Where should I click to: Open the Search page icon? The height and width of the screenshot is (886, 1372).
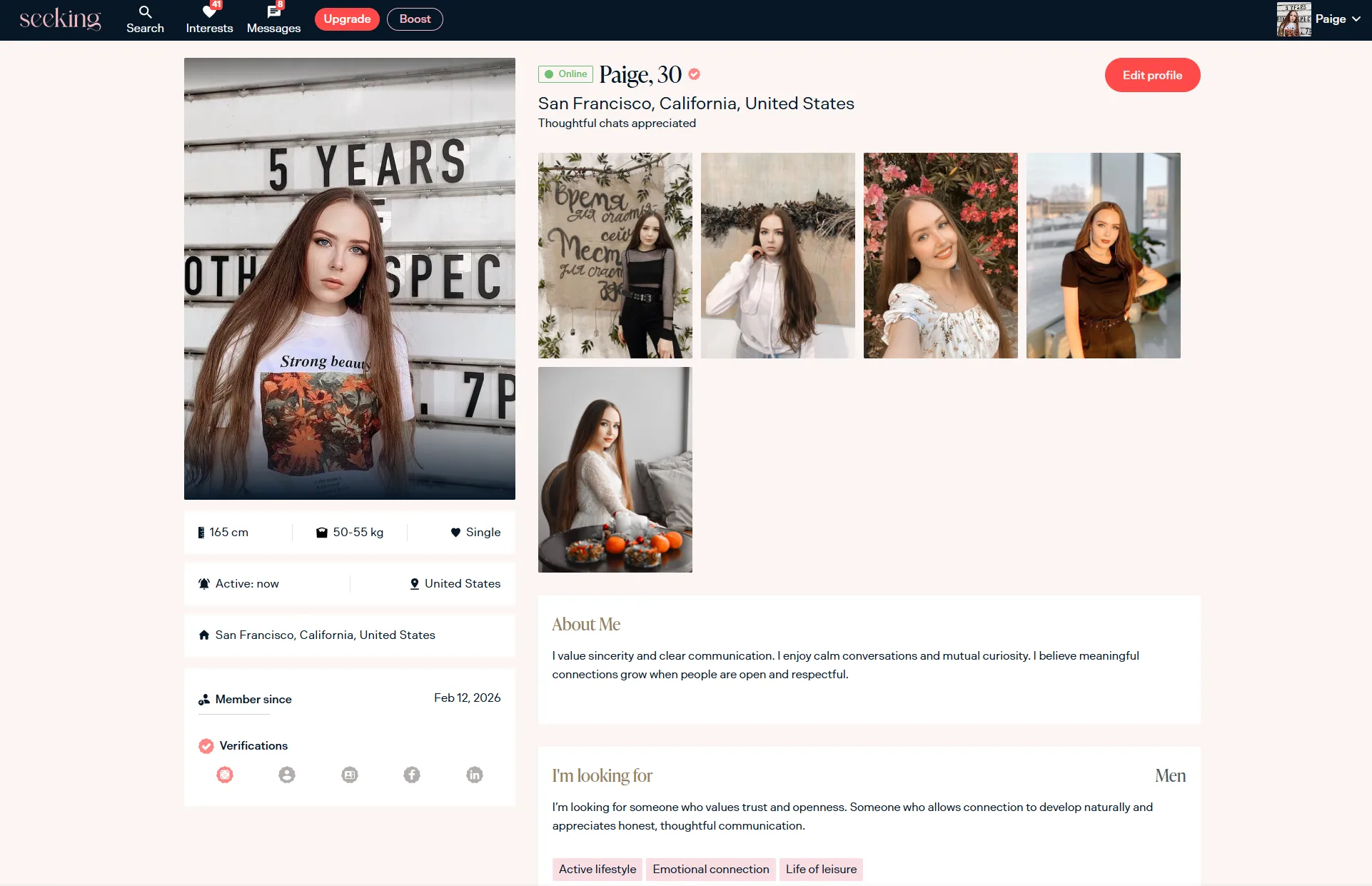(x=145, y=12)
